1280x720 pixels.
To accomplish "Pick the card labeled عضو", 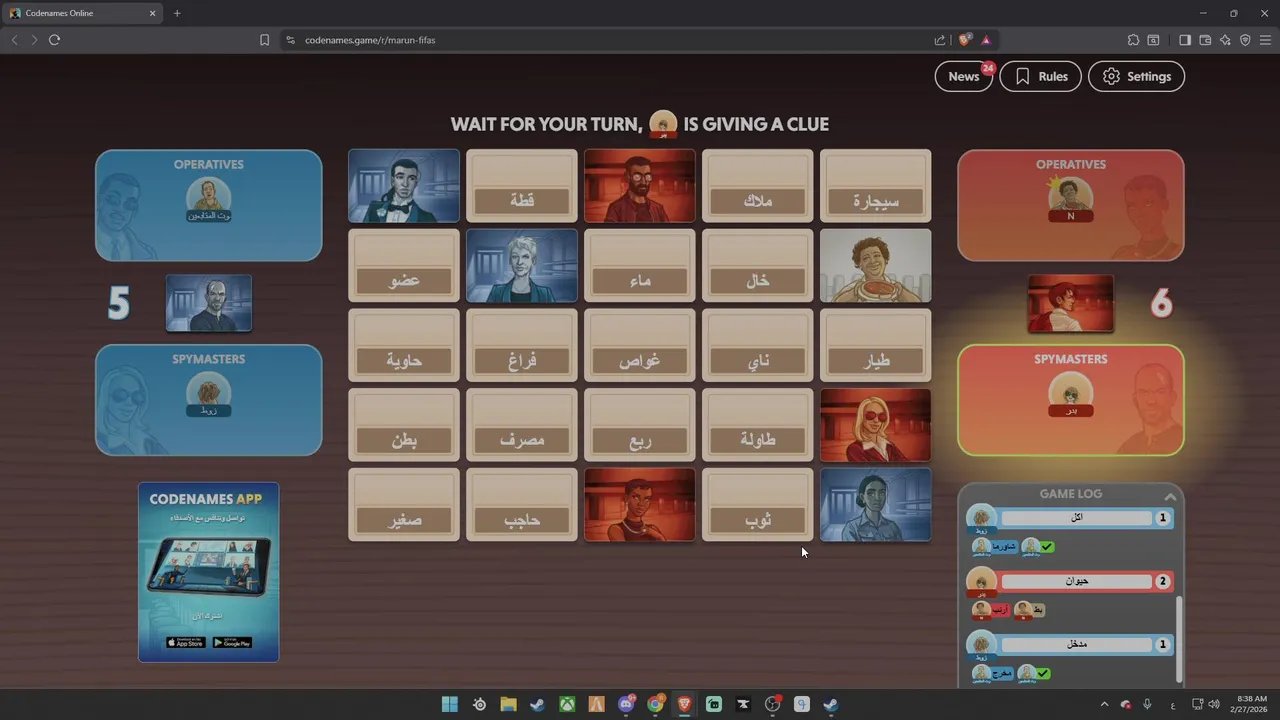I will click(404, 265).
